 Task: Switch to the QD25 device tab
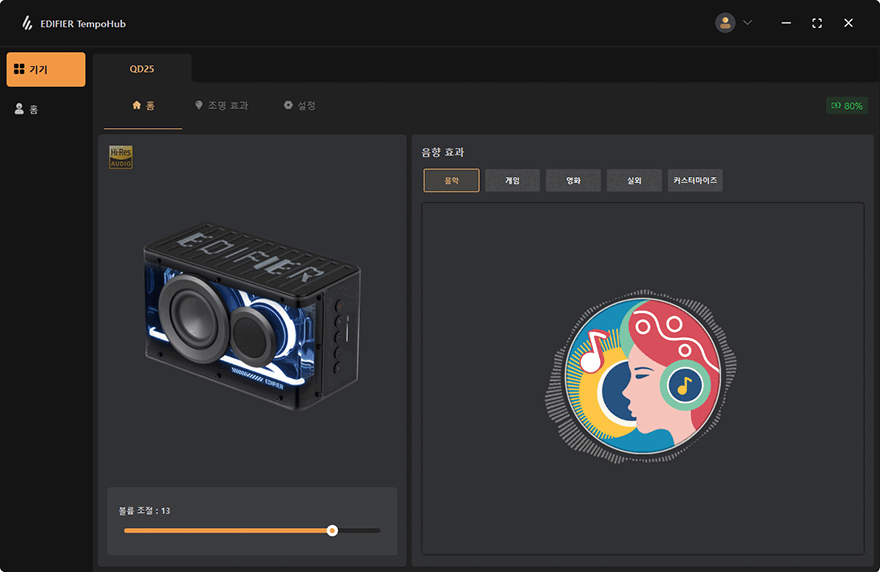click(142, 69)
